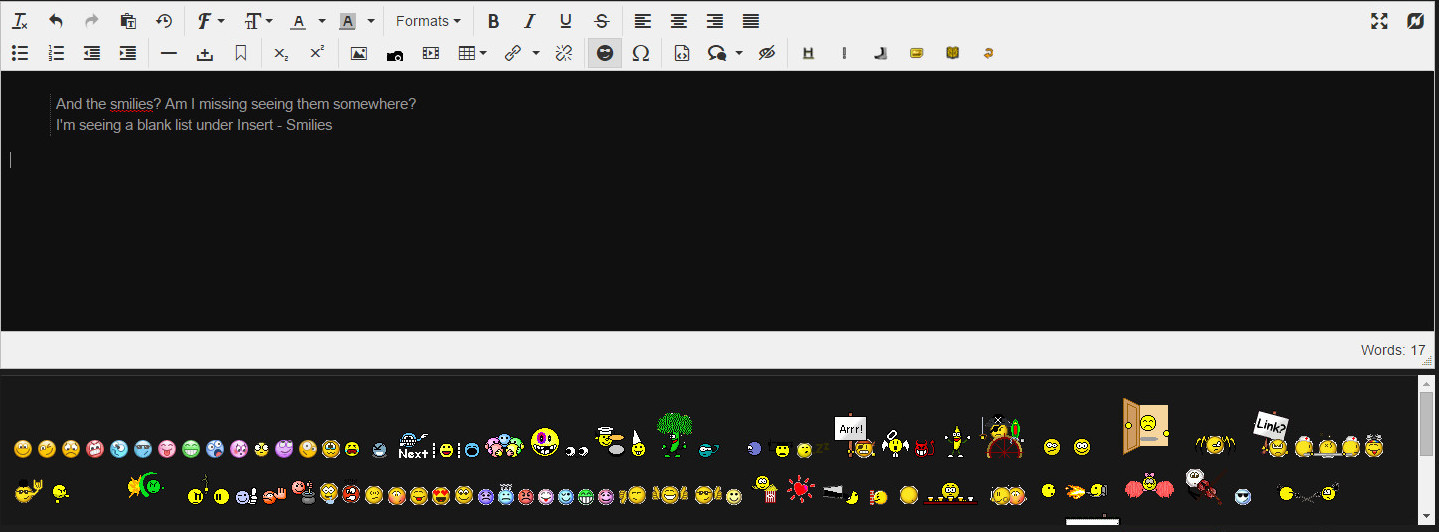Click the quote bubble icon
The height and width of the screenshot is (532, 1439).
tap(716, 54)
